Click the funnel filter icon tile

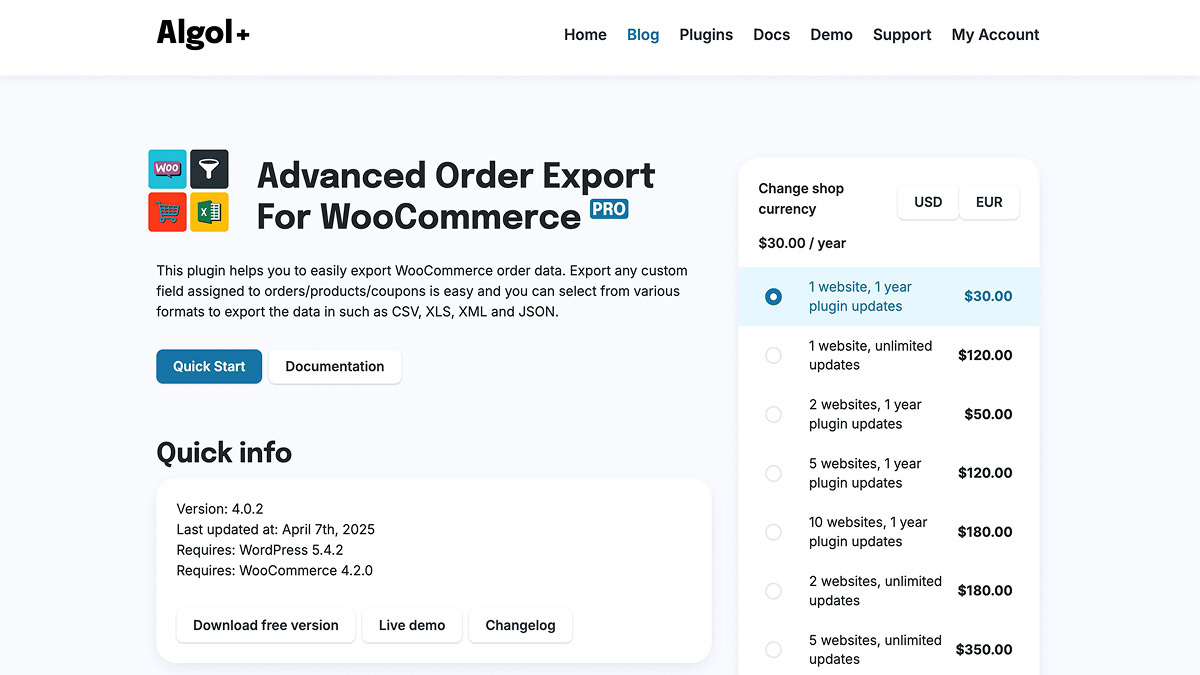210,169
